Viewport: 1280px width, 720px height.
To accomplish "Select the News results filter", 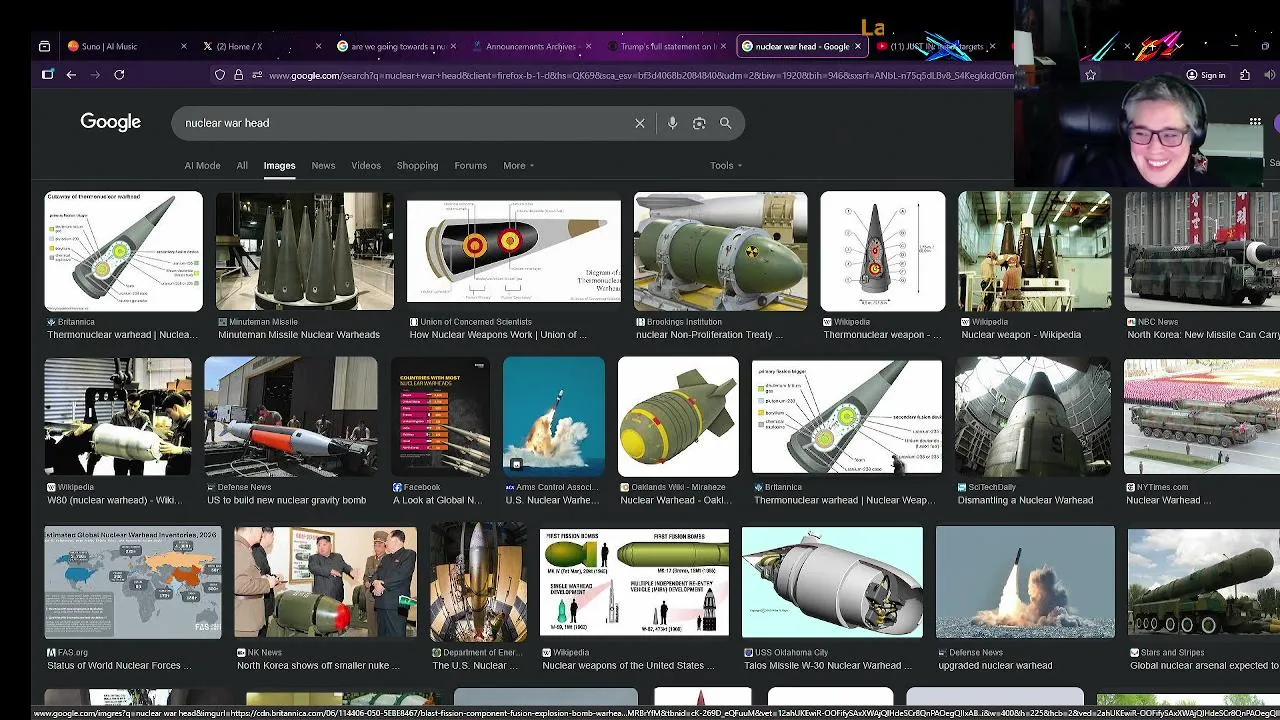I will tap(323, 166).
